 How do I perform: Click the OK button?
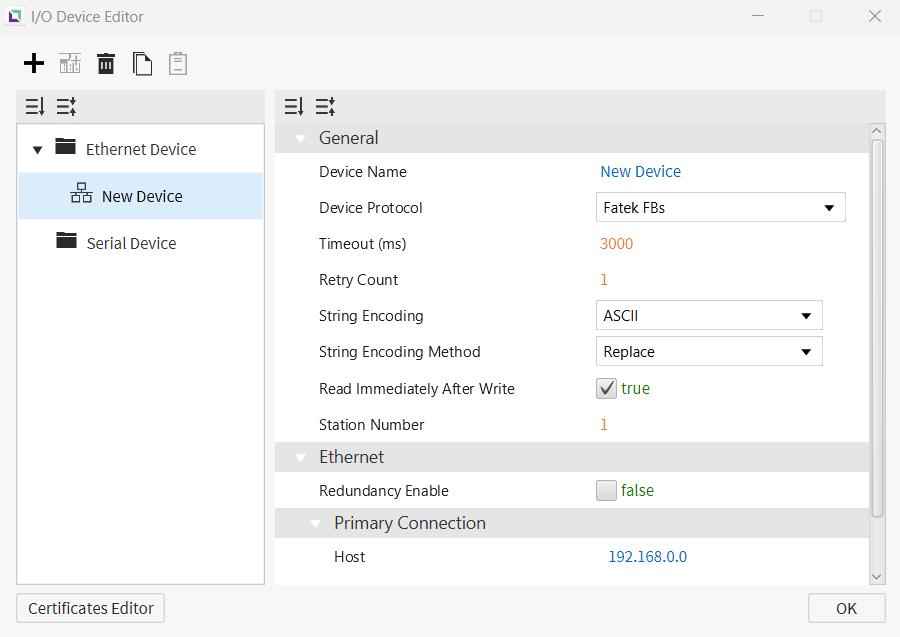pos(847,608)
